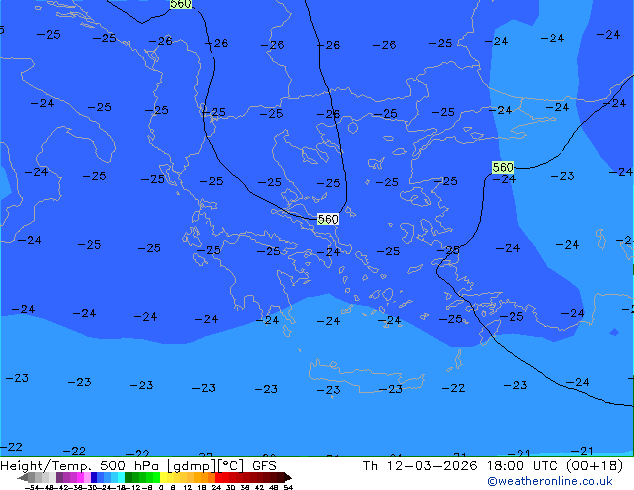
Task: Click the dark maroon arrow end of the legend
Action: point(288,477)
